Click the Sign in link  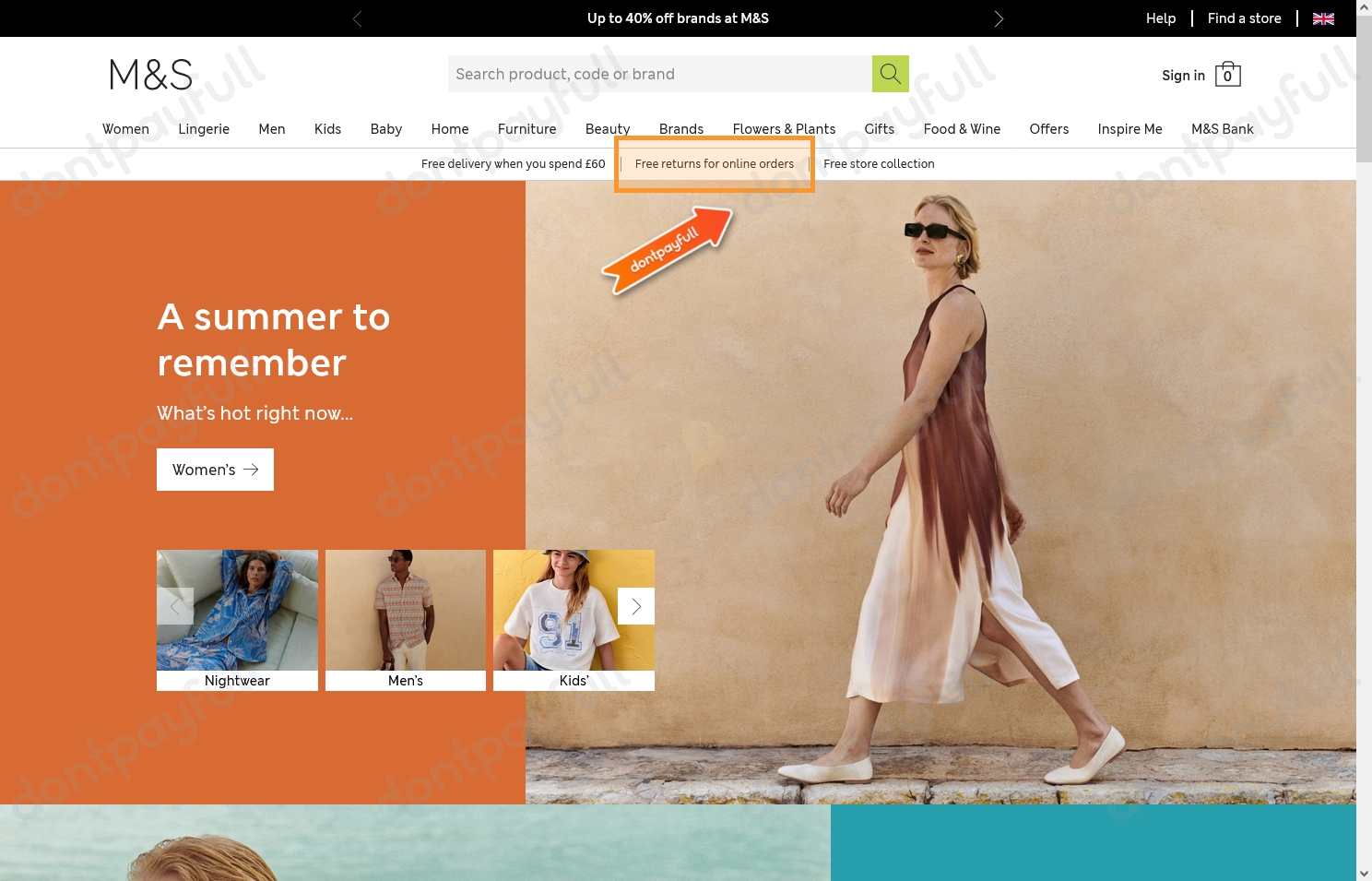click(x=1183, y=75)
